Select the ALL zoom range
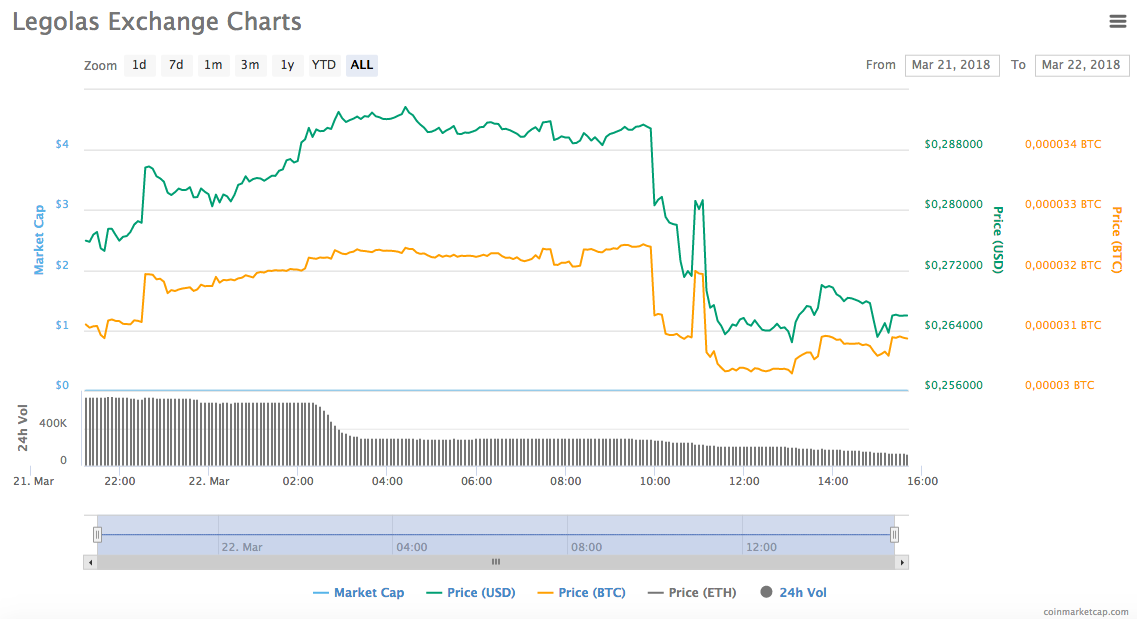The width and height of the screenshot is (1137, 619). coord(362,65)
